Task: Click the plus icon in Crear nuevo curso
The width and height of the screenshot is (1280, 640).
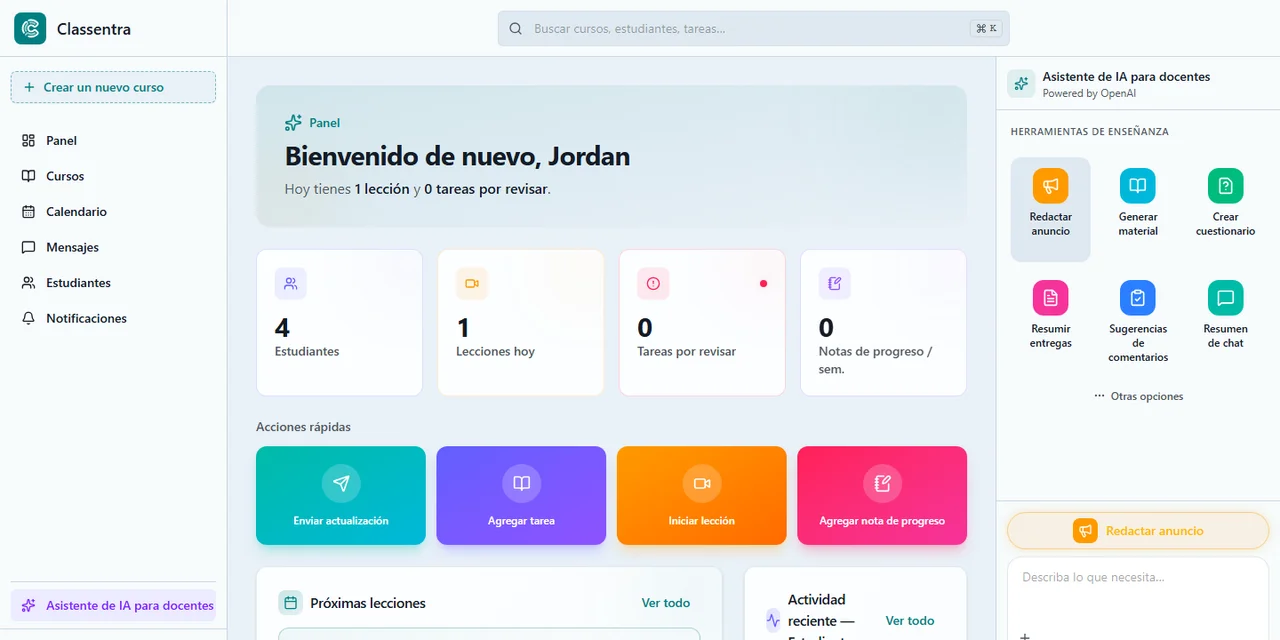Action: [29, 87]
